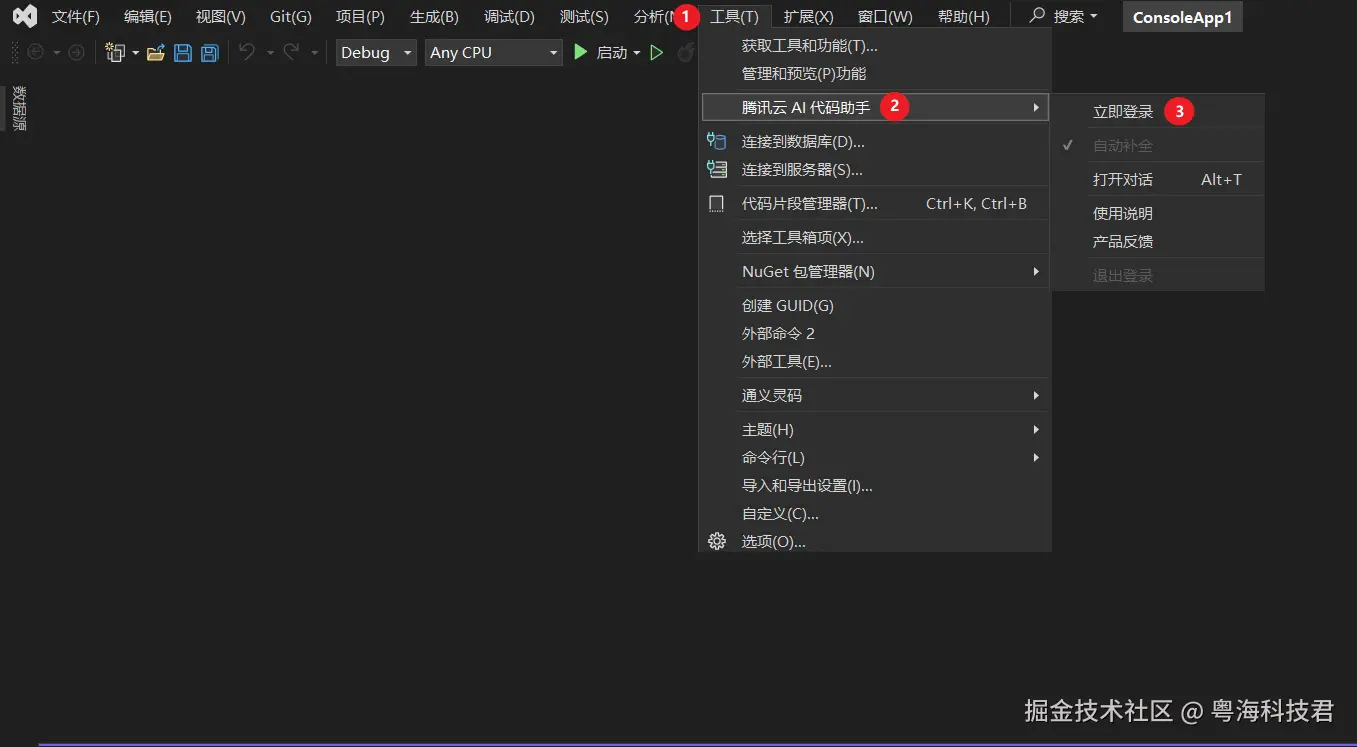1357x747 pixels.
Task: Expand the navigate backward dropdown arrow
Action: coord(56,53)
